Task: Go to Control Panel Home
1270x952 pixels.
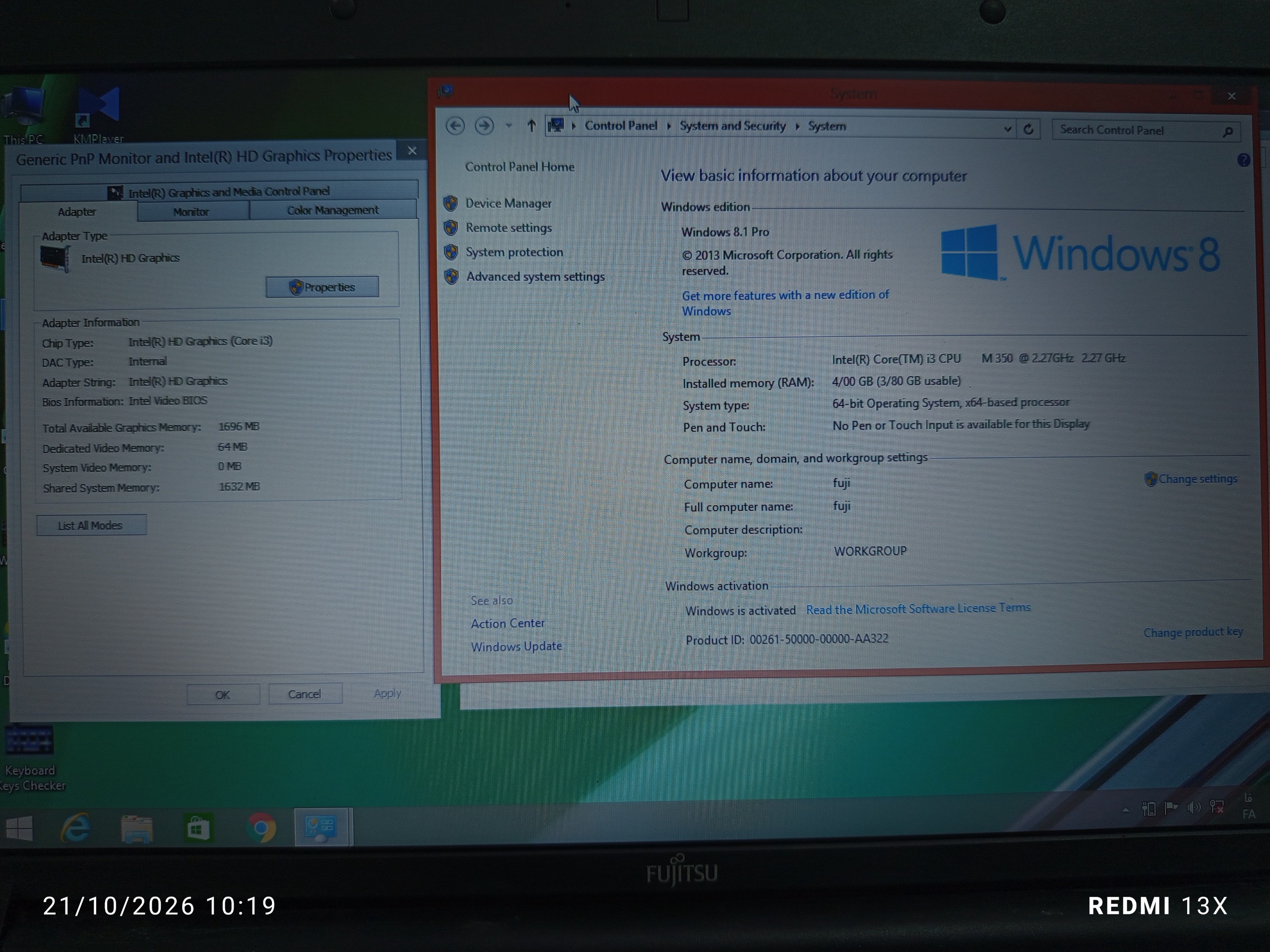Action: pos(519,167)
